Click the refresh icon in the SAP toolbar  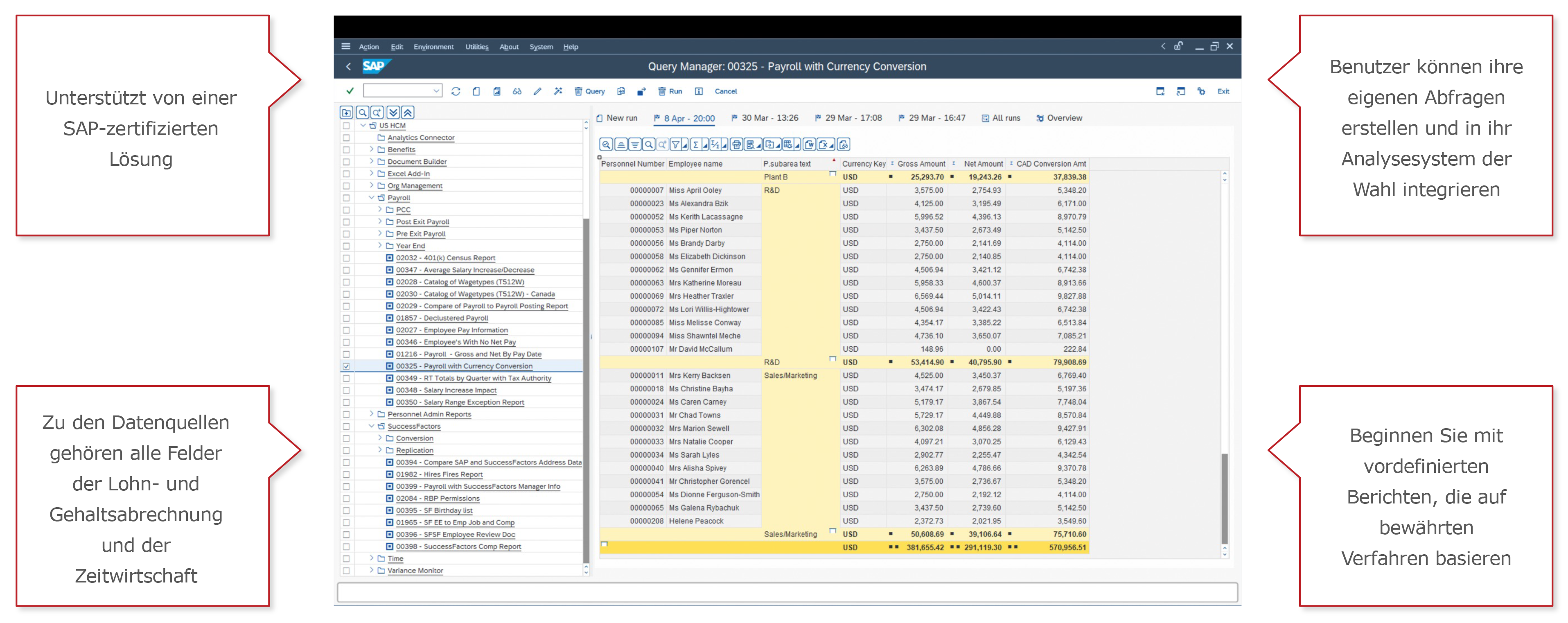(455, 91)
